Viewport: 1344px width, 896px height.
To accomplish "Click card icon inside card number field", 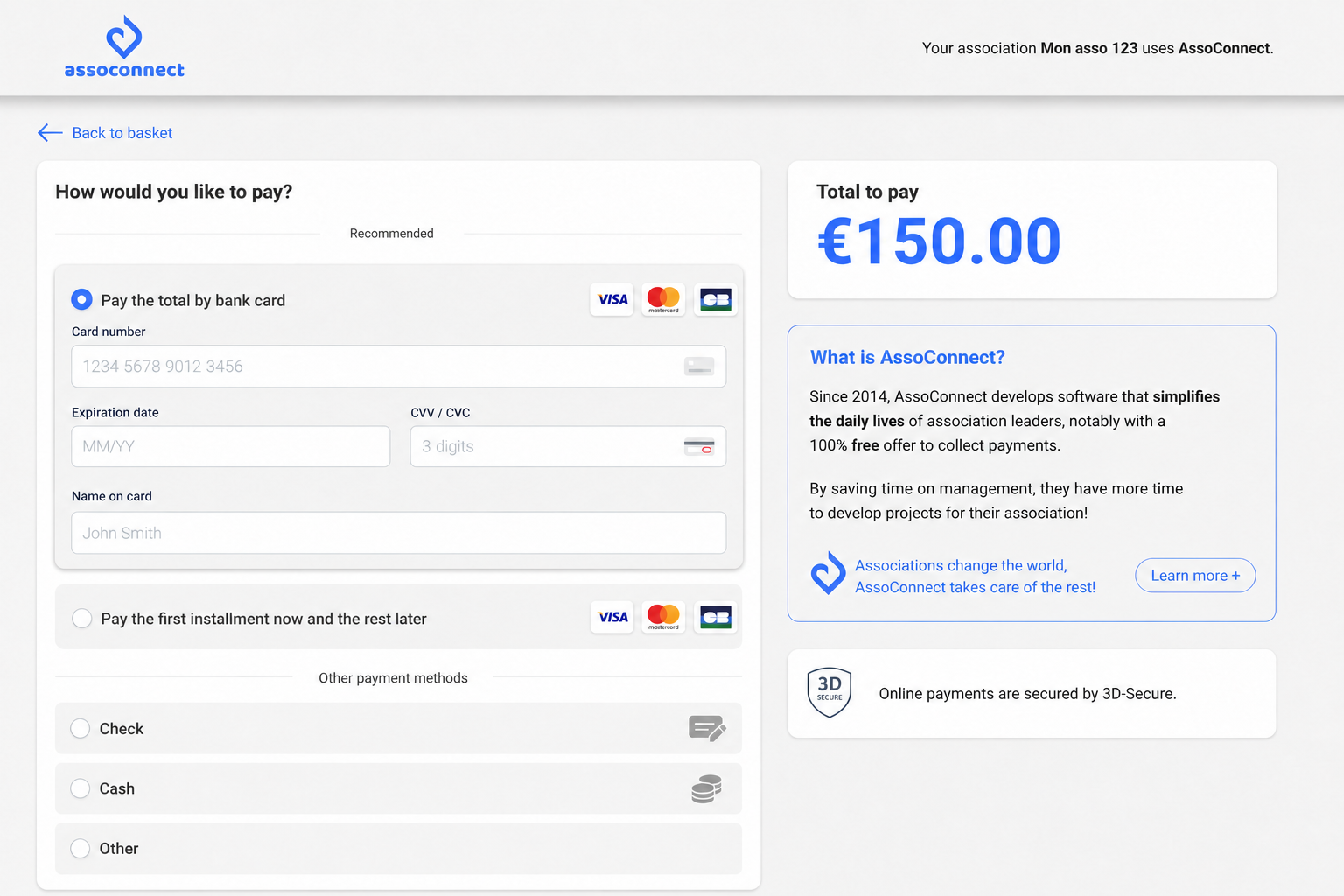I will click(x=699, y=367).
